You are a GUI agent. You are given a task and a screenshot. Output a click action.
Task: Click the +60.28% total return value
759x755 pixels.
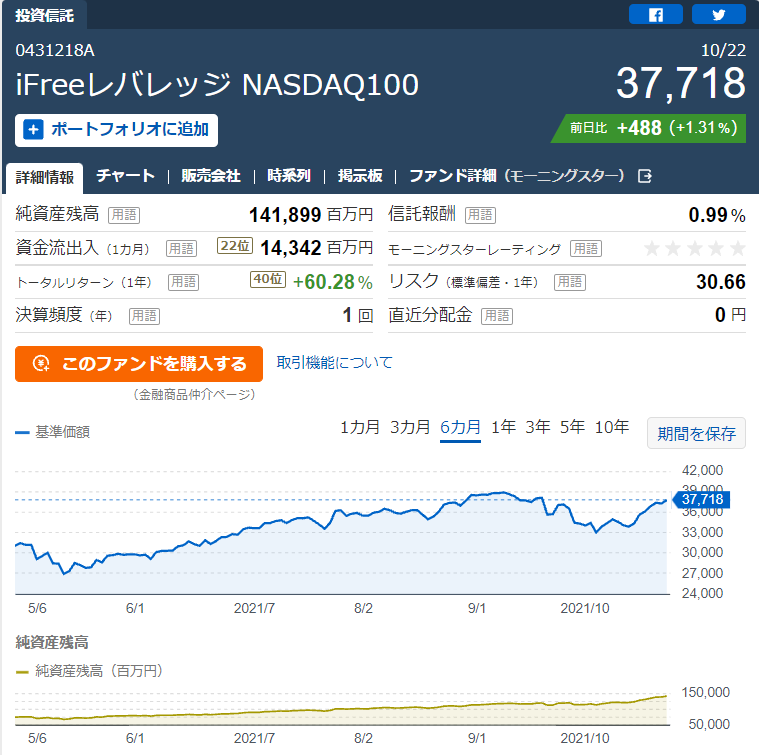tap(333, 282)
